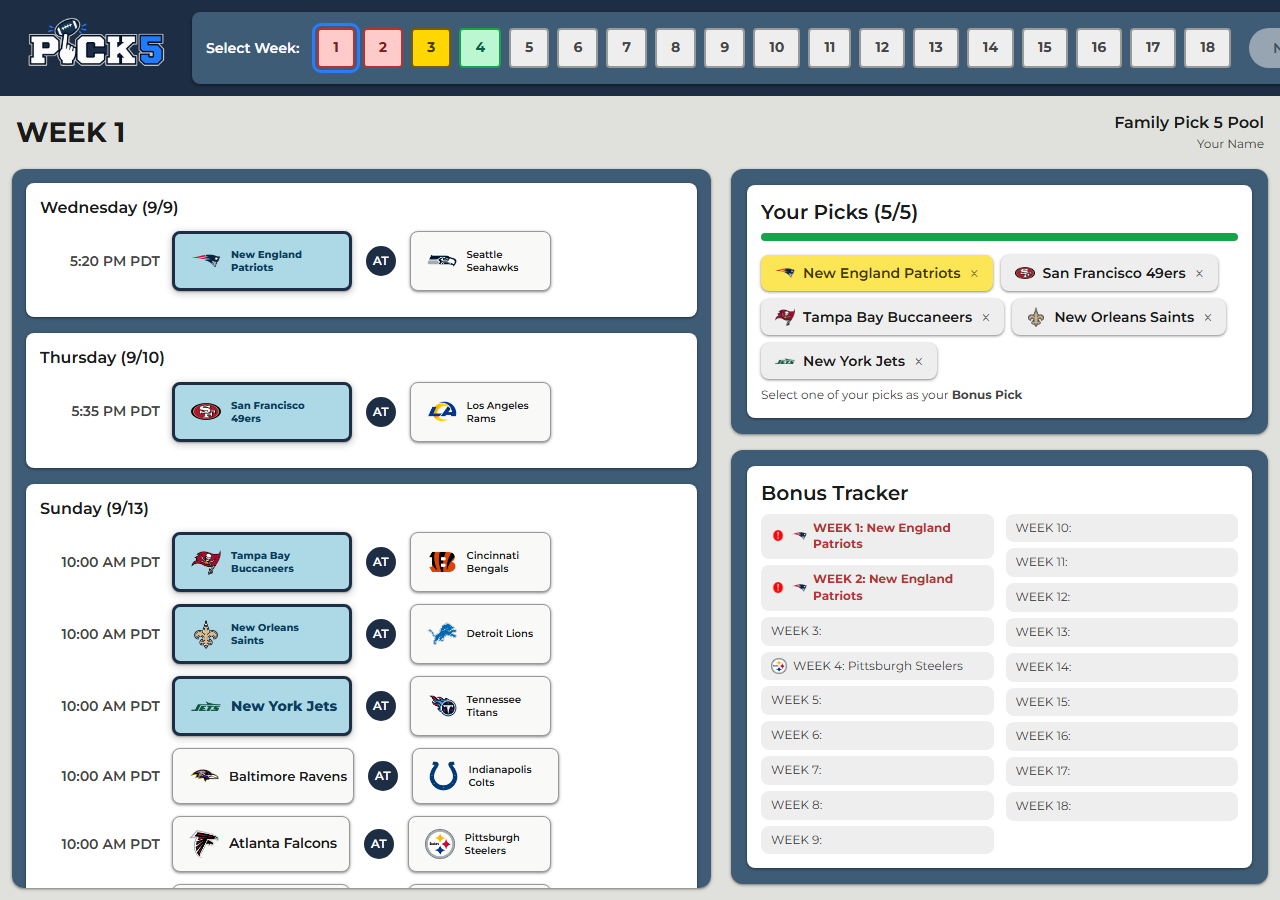Click the Week 18 bonus tracker slot

[1122, 806]
